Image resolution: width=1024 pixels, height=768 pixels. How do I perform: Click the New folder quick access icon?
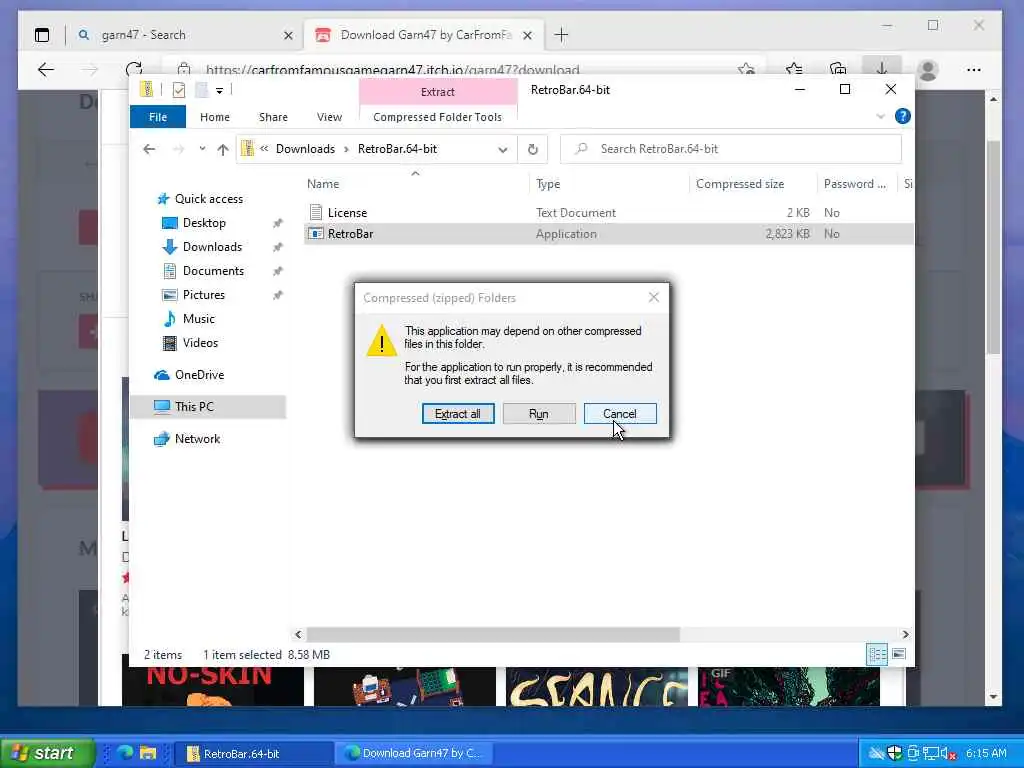click(x=201, y=89)
